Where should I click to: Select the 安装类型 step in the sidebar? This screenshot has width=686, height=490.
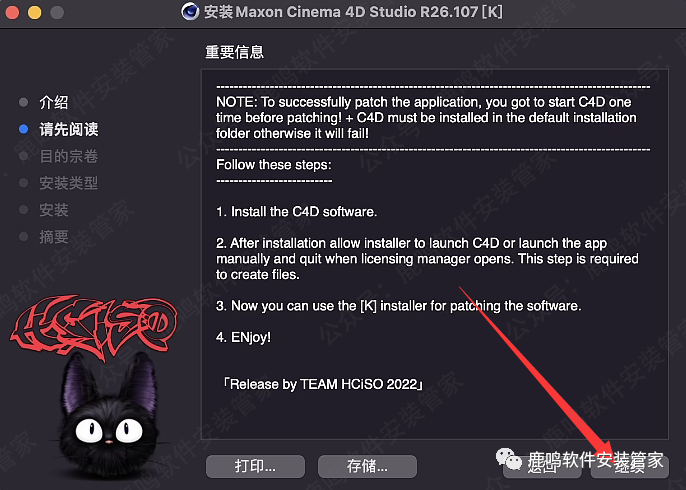coord(69,183)
